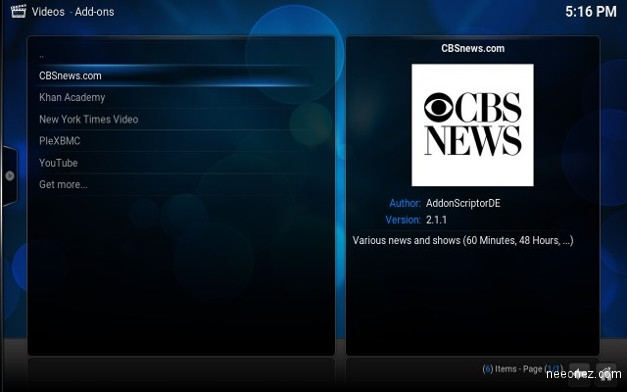
Task: Click the AddonScriptorDE author name
Action: pyautogui.click(x=463, y=203)
